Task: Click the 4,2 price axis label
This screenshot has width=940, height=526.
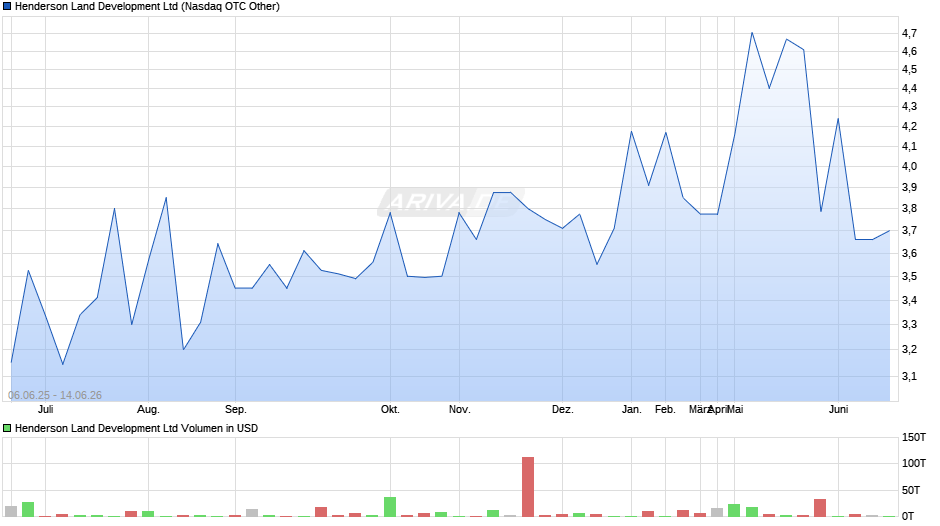Action: [x=909, y=127]
